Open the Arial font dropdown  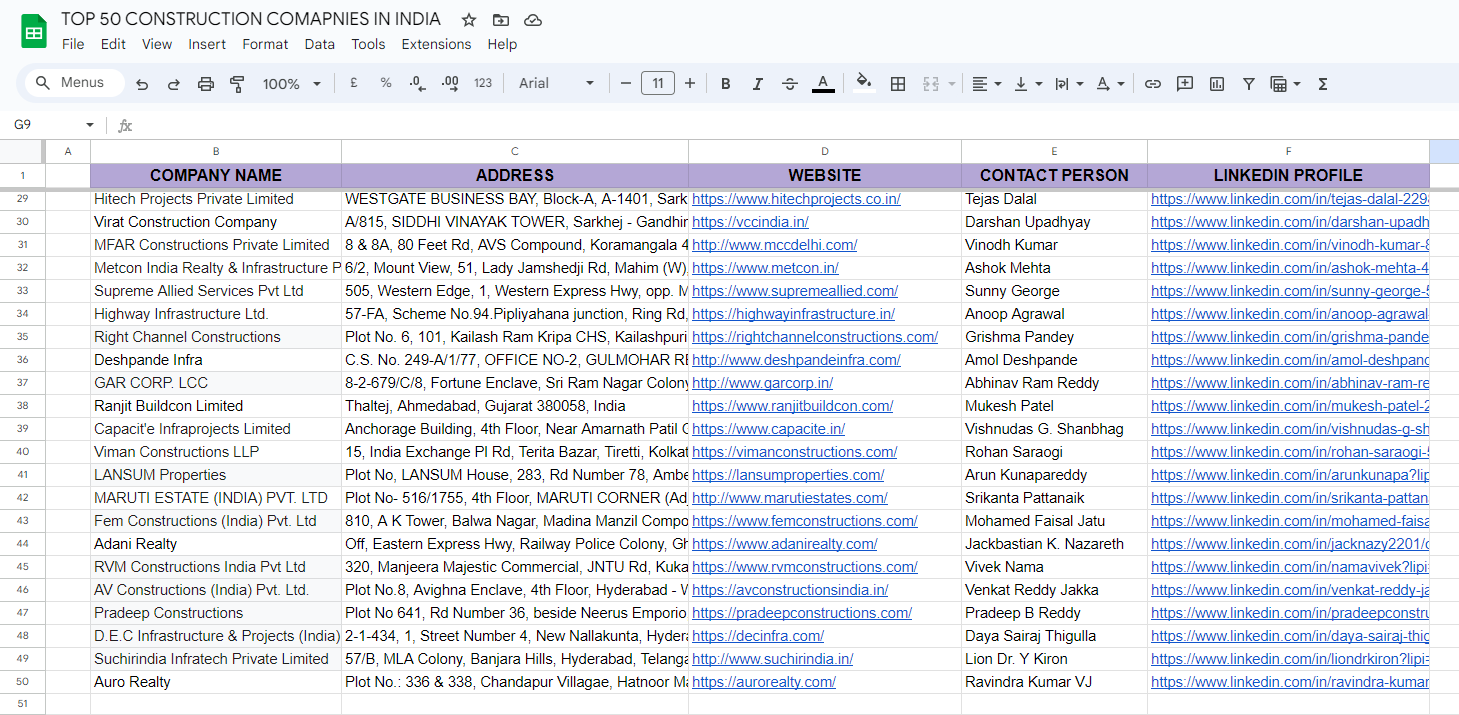tap(557, 84)
